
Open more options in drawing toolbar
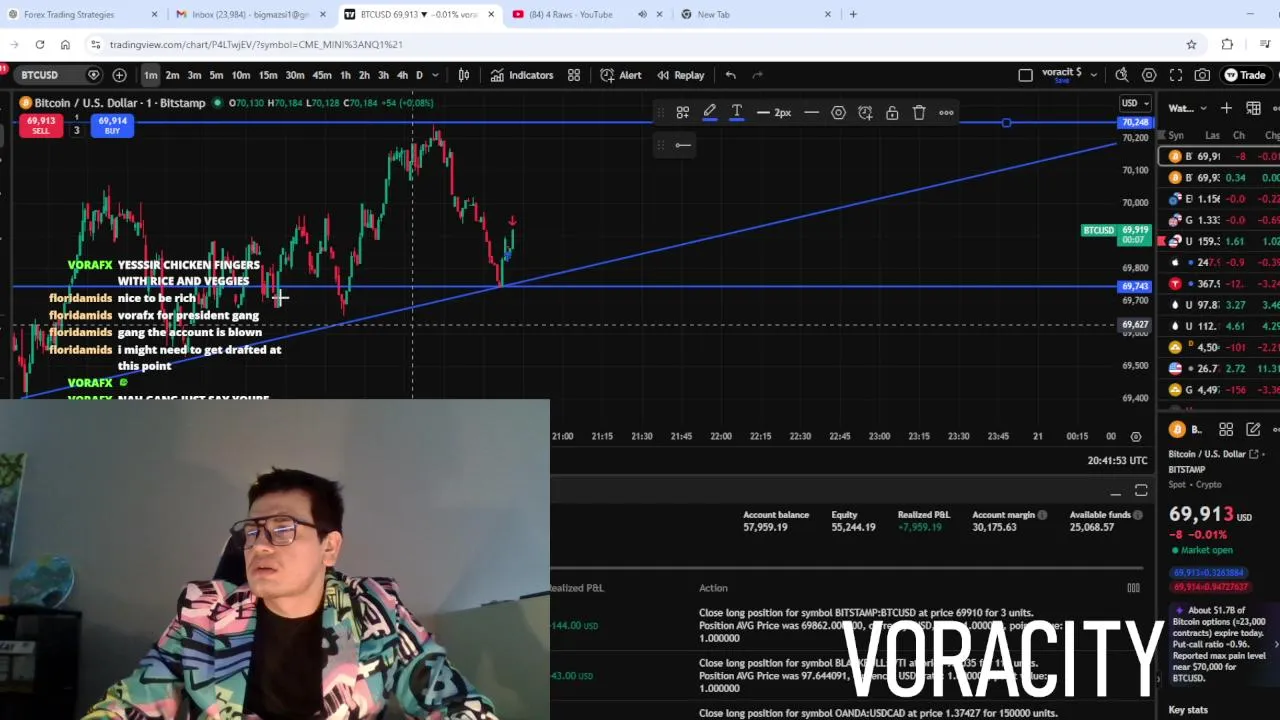[x=946, y=113]
